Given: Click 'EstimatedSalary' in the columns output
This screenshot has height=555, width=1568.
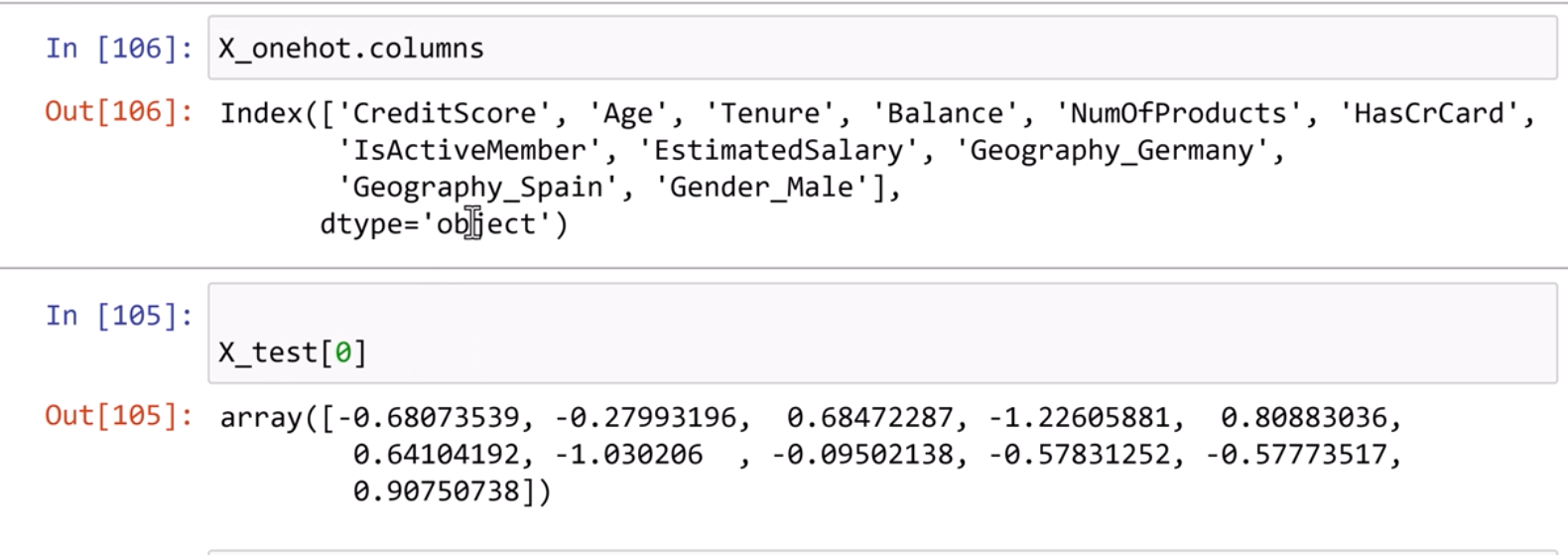Looking at the screenshot, I should pyautogui.click(x=778, y=151).
